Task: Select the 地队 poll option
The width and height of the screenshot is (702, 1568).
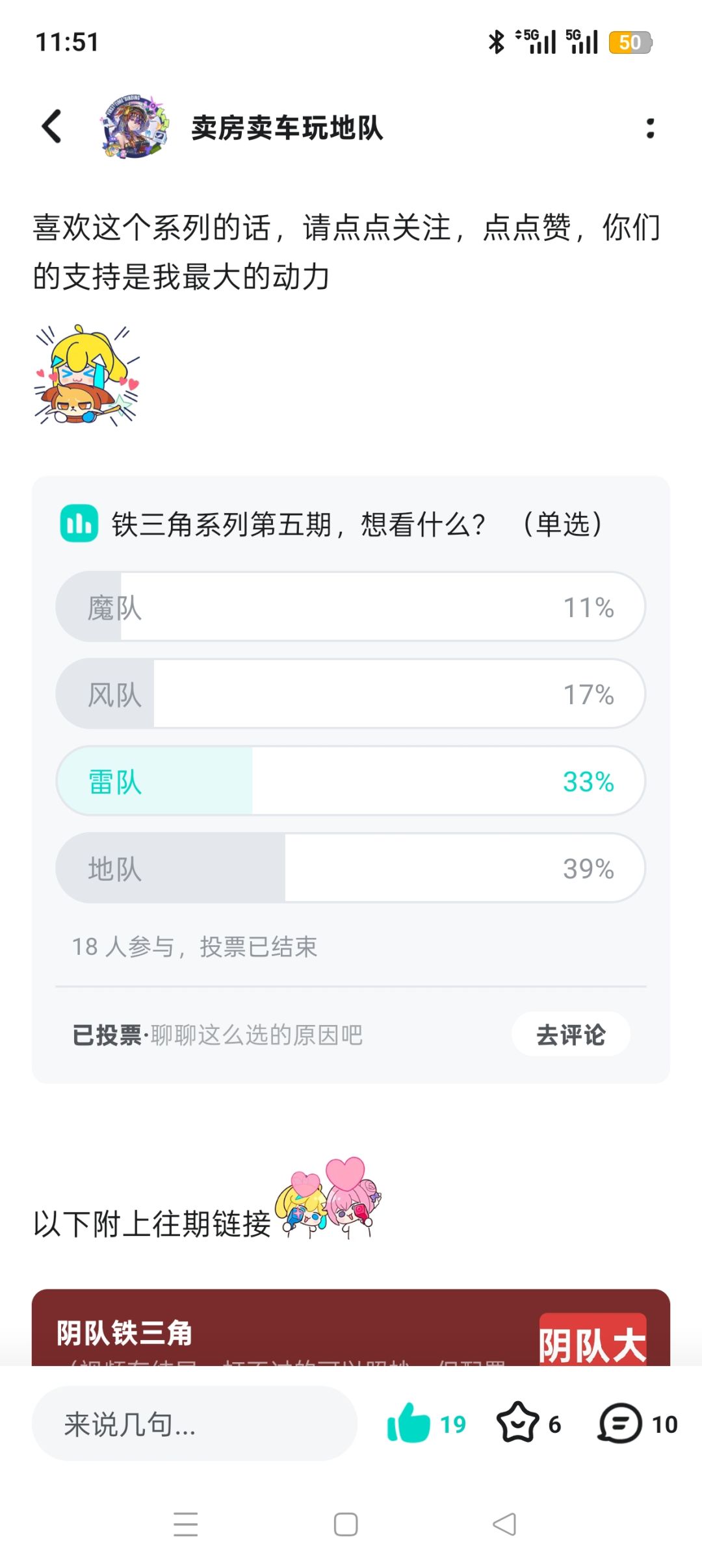Action: 350,868
